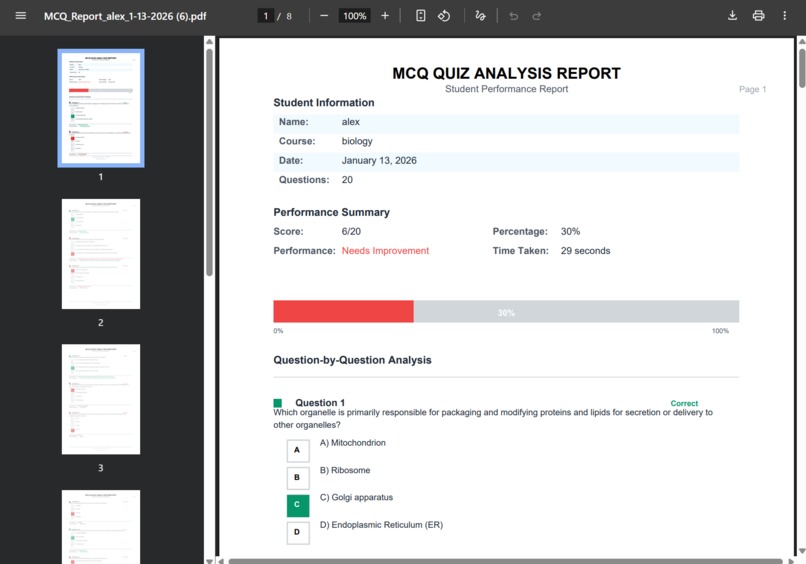
Task: Print the document
Action: click(x=758, y=15)
